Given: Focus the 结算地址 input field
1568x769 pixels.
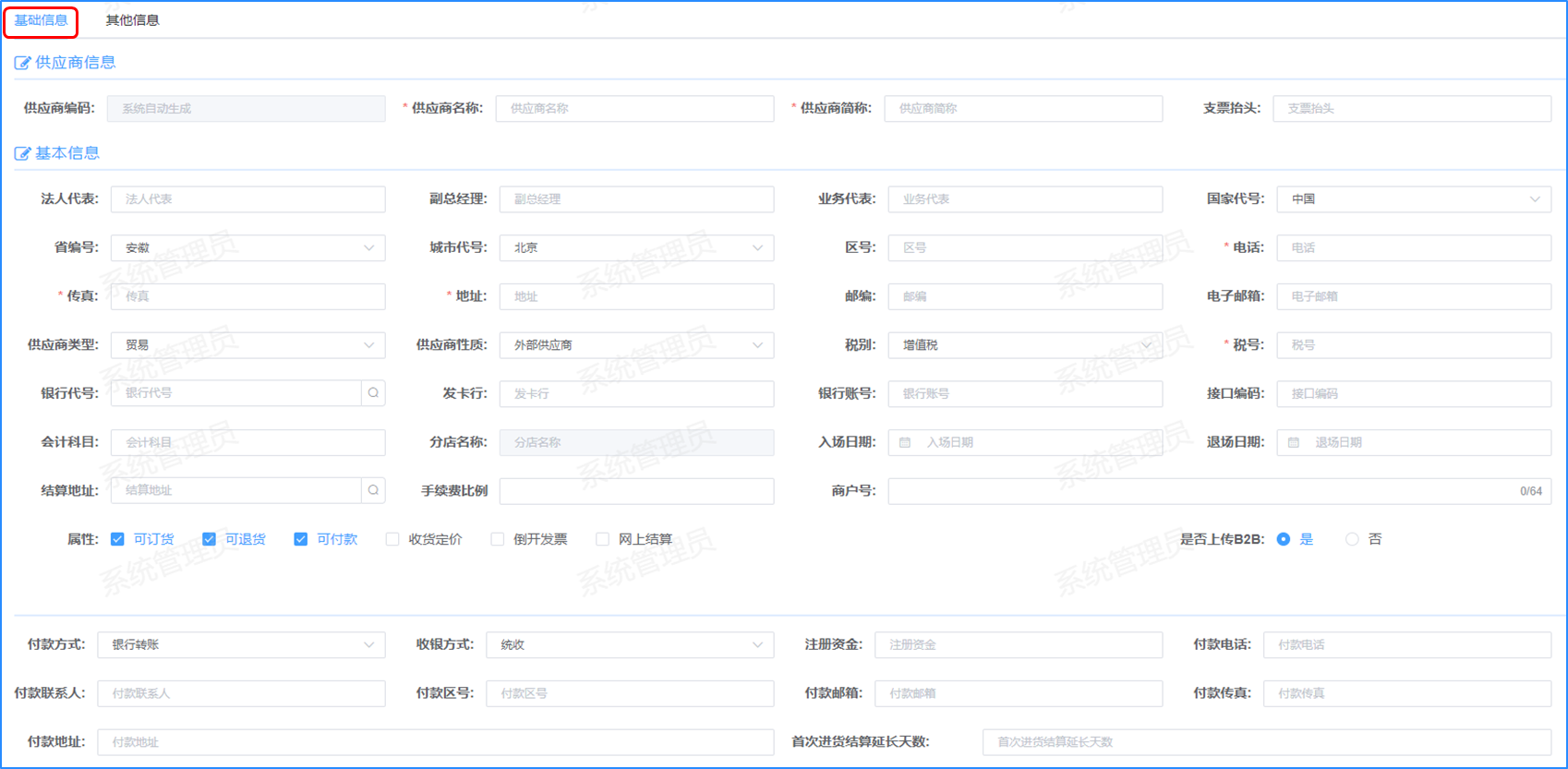Looking at the screenshot, I should [236, 490].
